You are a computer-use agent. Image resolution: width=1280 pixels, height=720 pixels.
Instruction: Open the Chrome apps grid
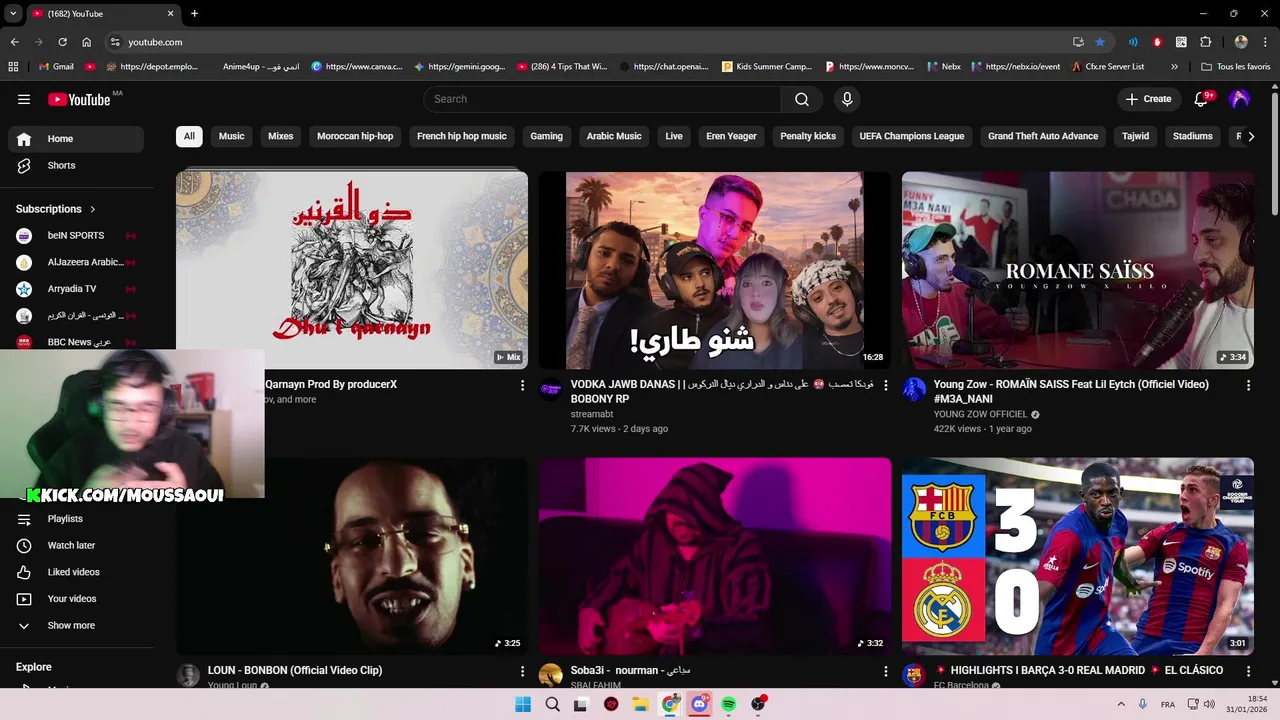point(13,67)
